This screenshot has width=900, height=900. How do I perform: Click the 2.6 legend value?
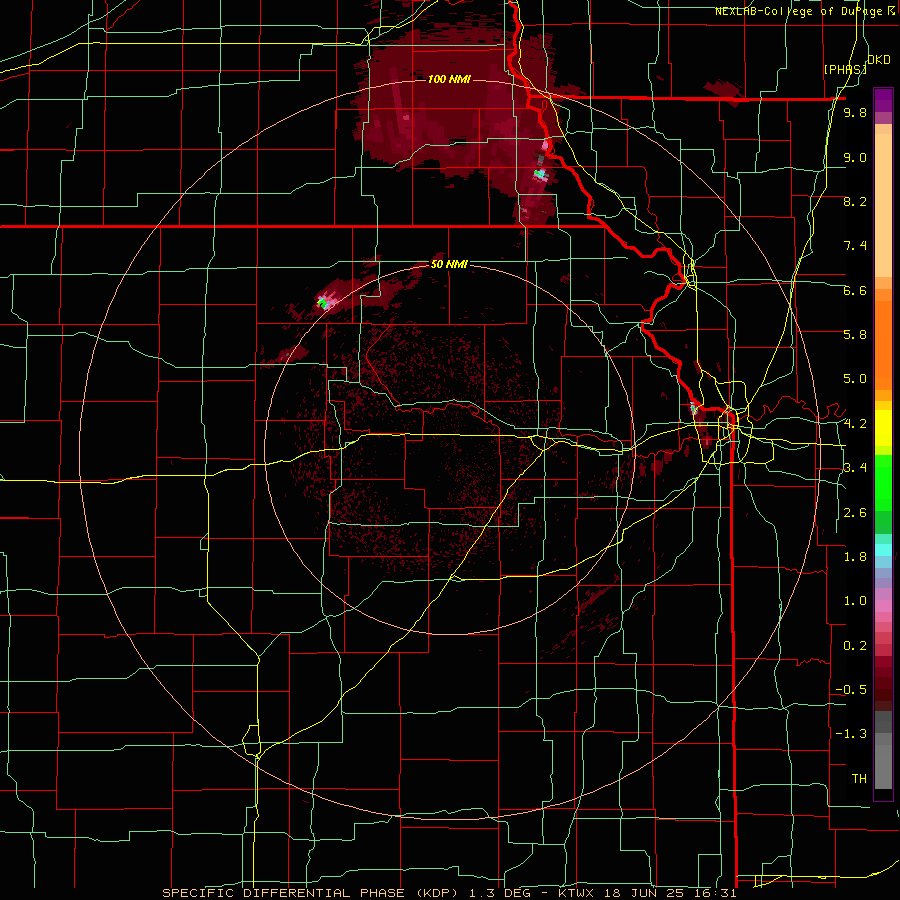tap(855, 513)
